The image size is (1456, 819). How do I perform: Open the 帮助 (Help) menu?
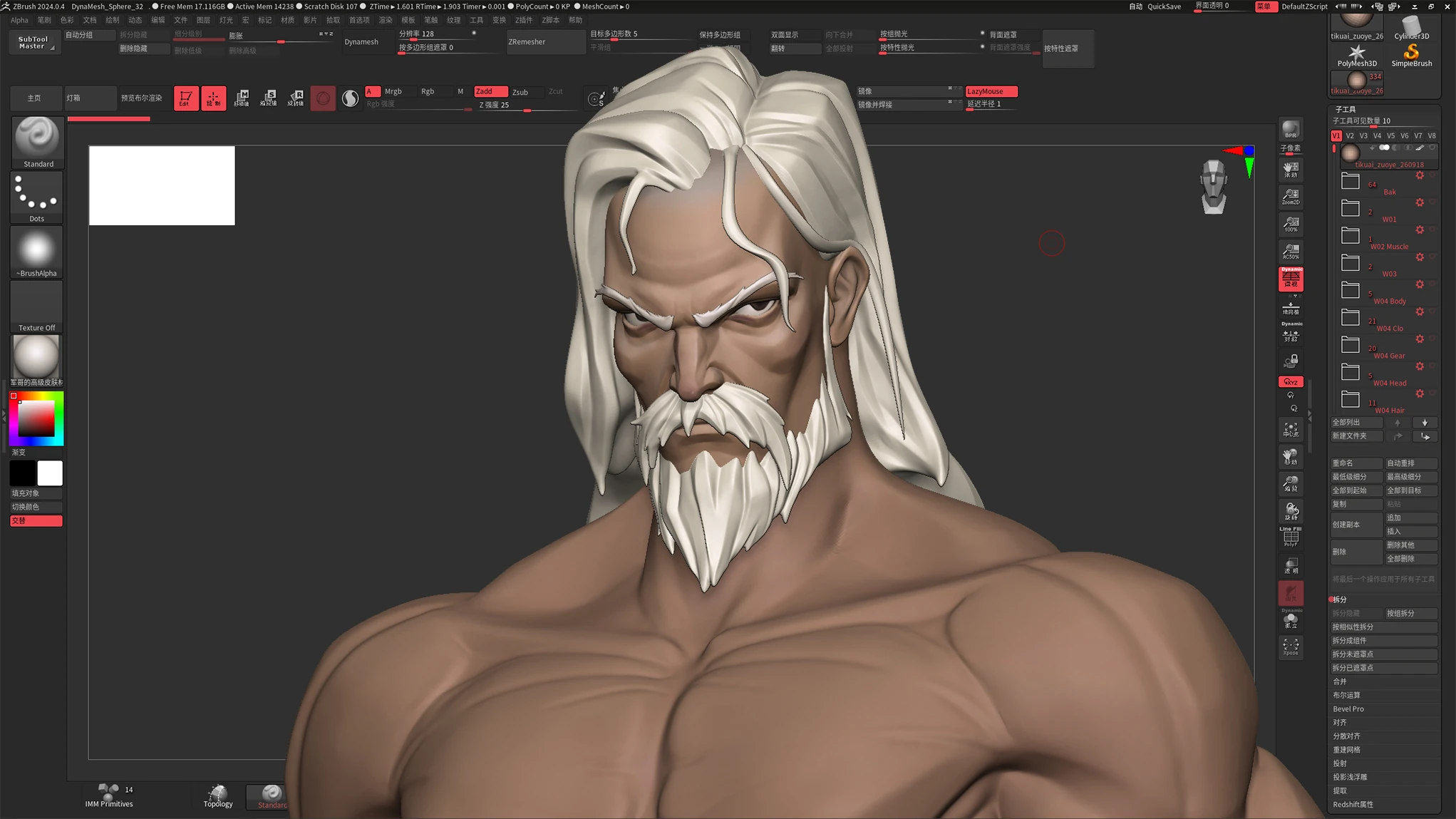click(x=575, y=20)
